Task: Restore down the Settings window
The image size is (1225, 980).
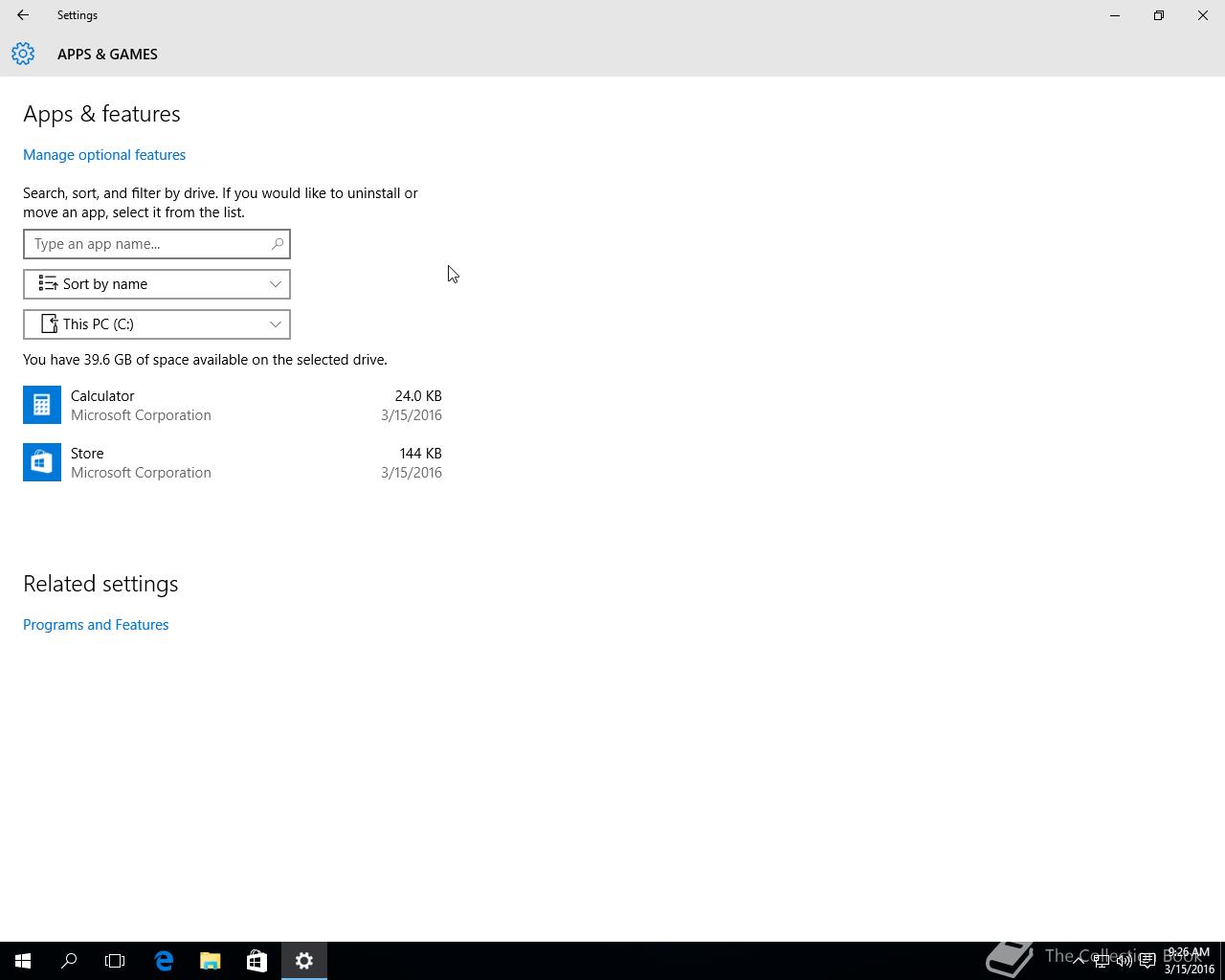Action: [x=1159, y=15]
